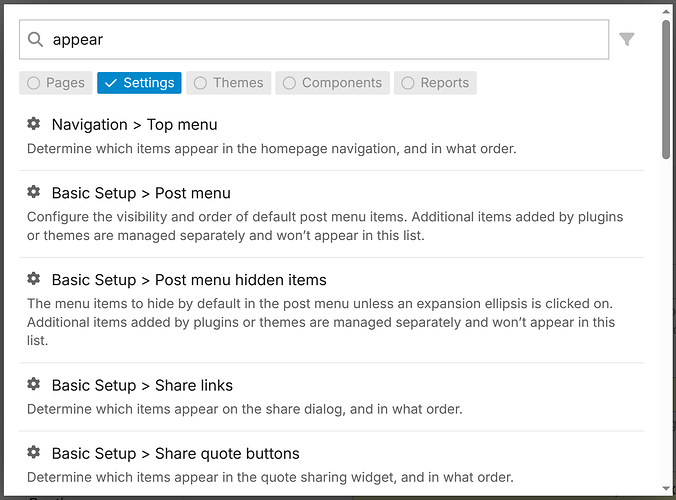
Task: Click the scrollbar down arrow
Action: [x=666, y=488]
